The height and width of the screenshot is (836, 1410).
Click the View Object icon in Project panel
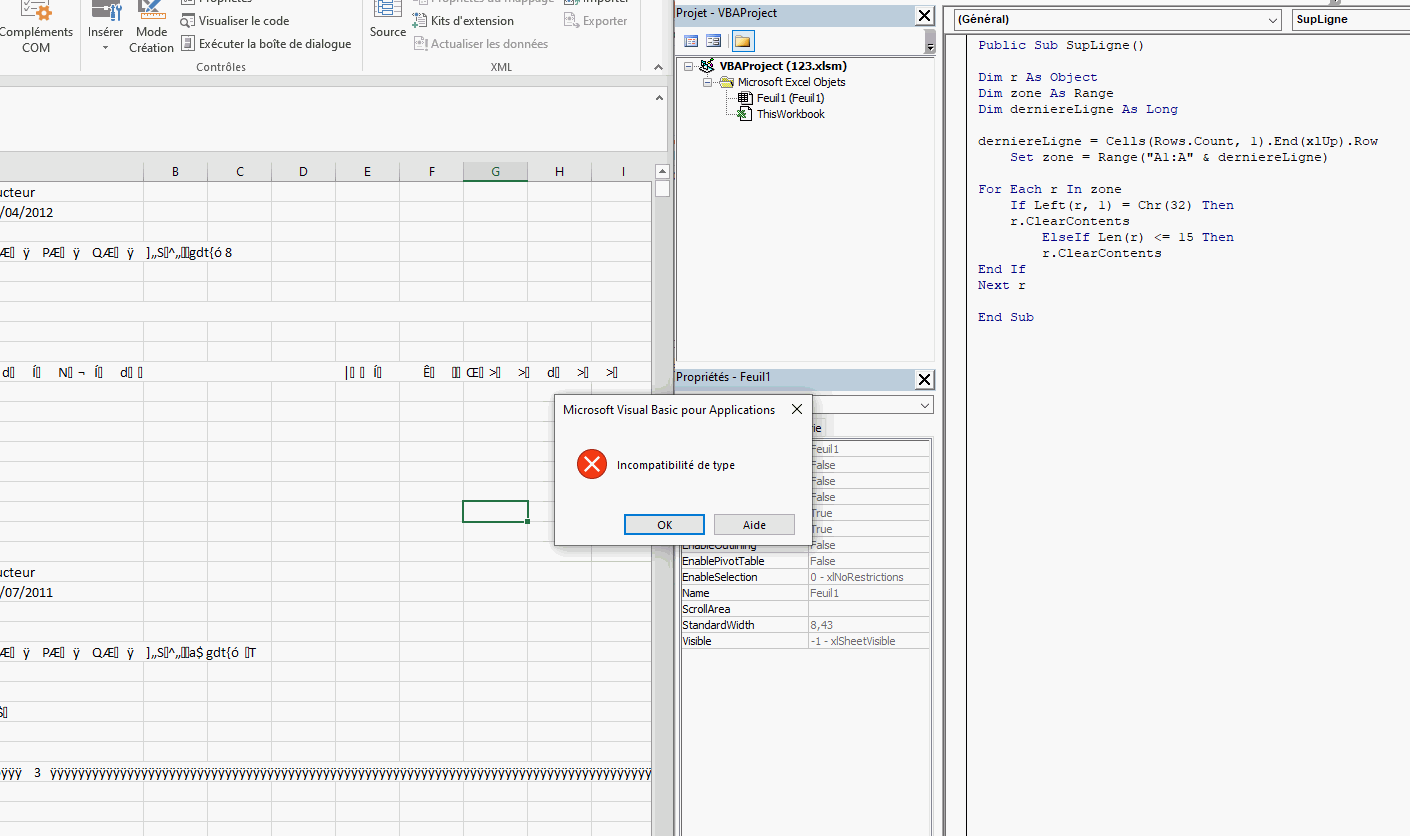tap(714, 41)
